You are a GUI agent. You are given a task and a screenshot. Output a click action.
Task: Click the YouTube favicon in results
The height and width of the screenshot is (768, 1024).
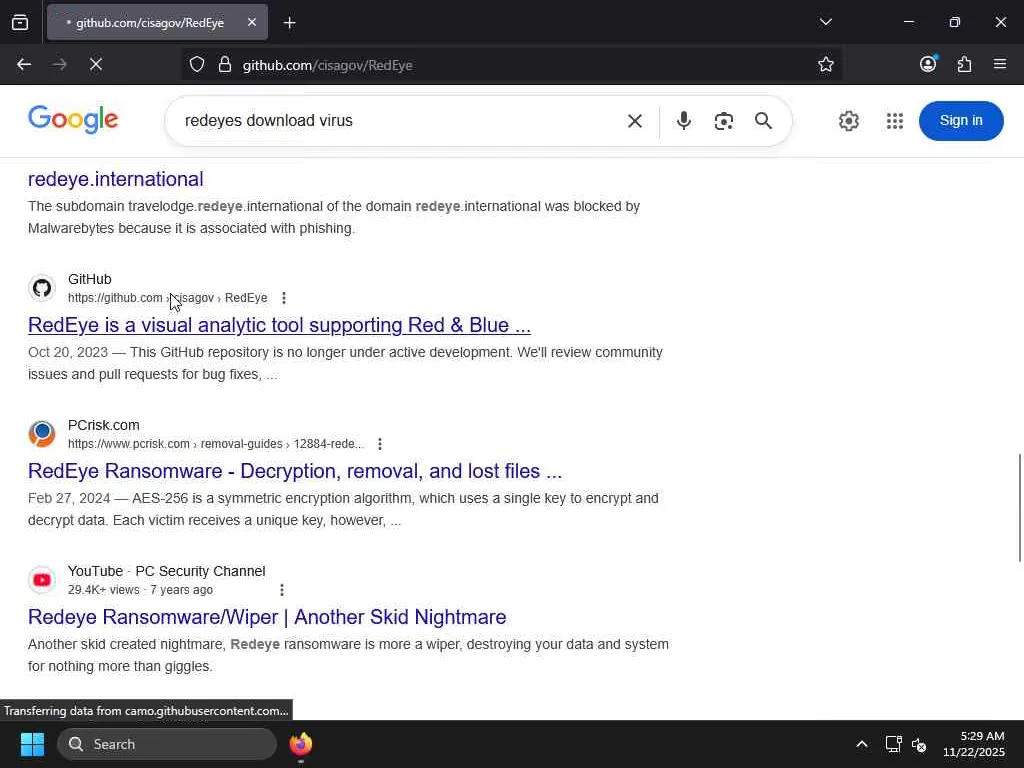(x=42, y=580)
